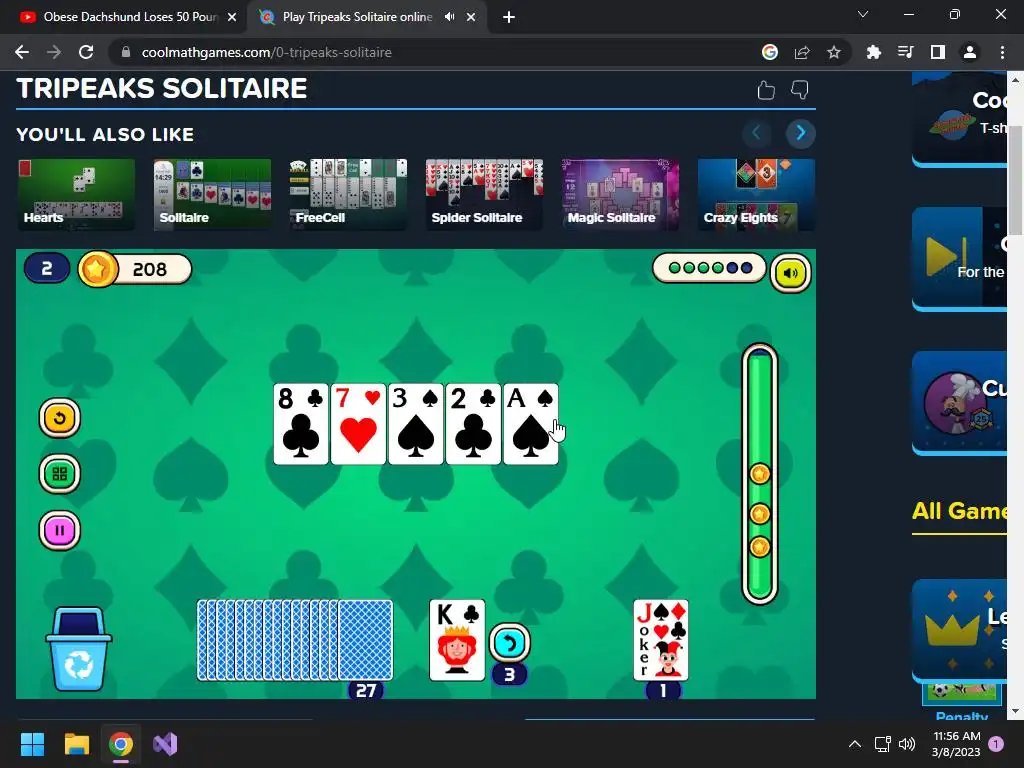The height and width of the screenshot is (768, 1024).
Task: Close the Obese Dachshund tab
Action: tap(232, 17)
